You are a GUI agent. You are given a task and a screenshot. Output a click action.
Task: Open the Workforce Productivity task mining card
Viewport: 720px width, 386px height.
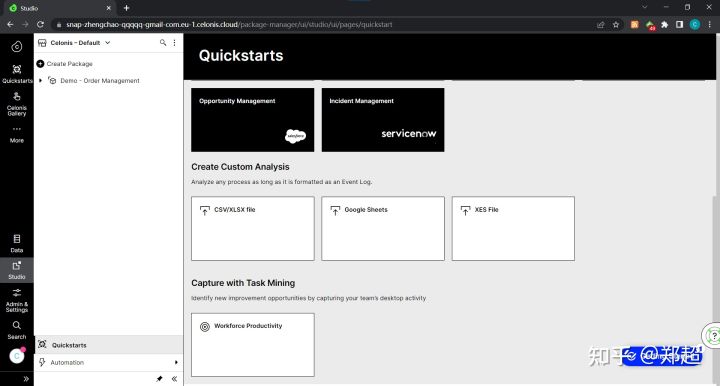[253, 345]
